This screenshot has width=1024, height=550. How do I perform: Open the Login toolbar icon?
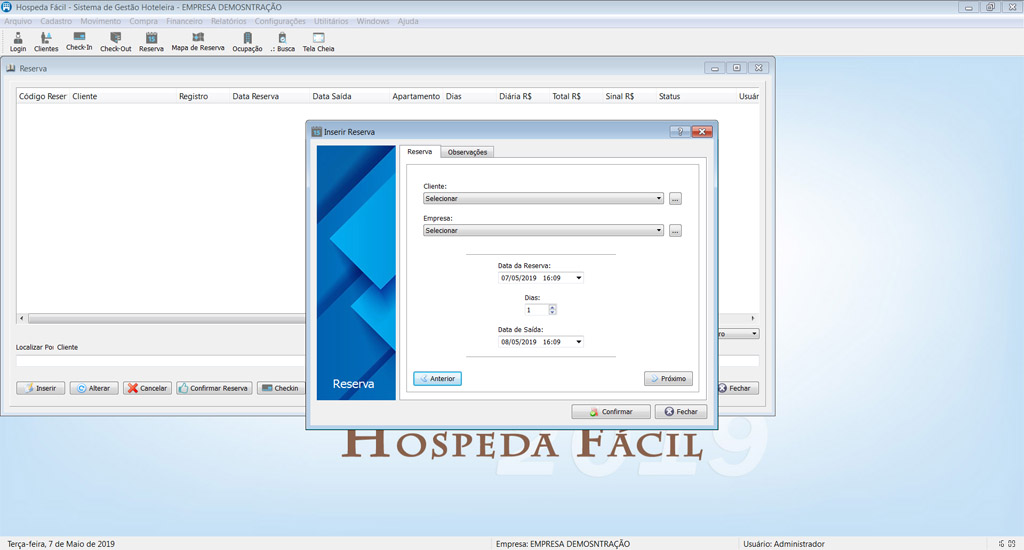18,42
